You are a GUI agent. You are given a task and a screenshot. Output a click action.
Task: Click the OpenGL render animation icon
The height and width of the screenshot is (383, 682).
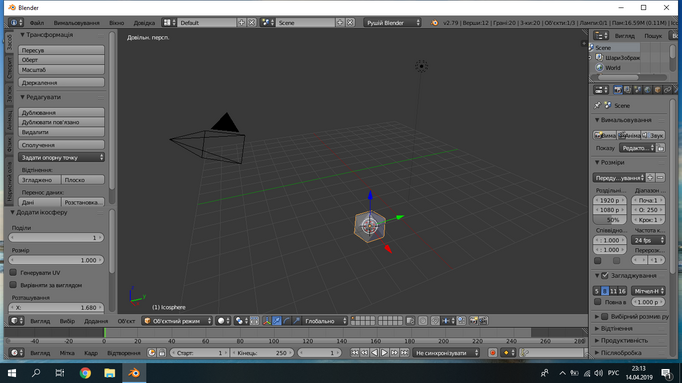pos(483,321)
